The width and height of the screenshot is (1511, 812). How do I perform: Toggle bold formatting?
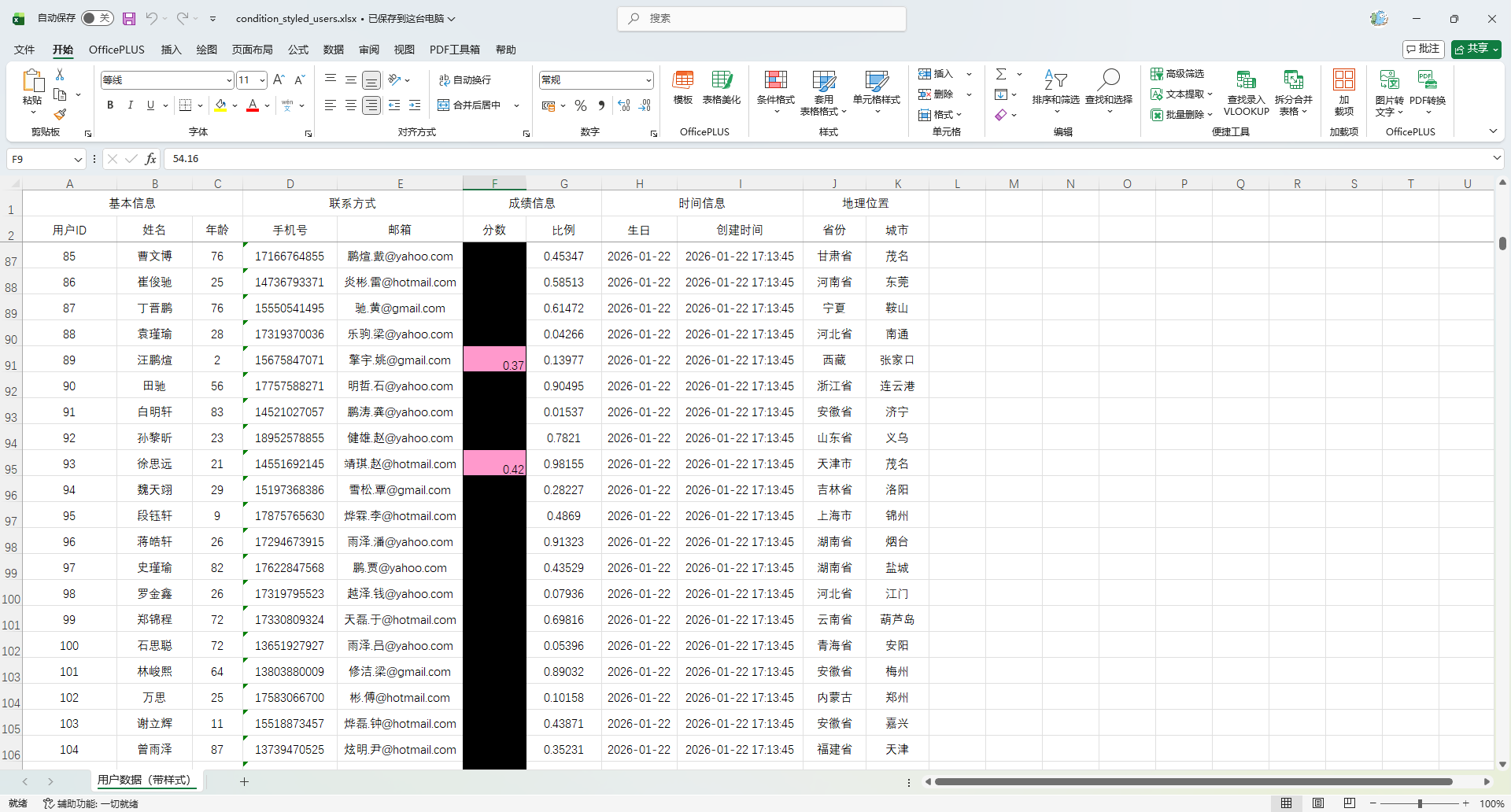pos(110,105)
